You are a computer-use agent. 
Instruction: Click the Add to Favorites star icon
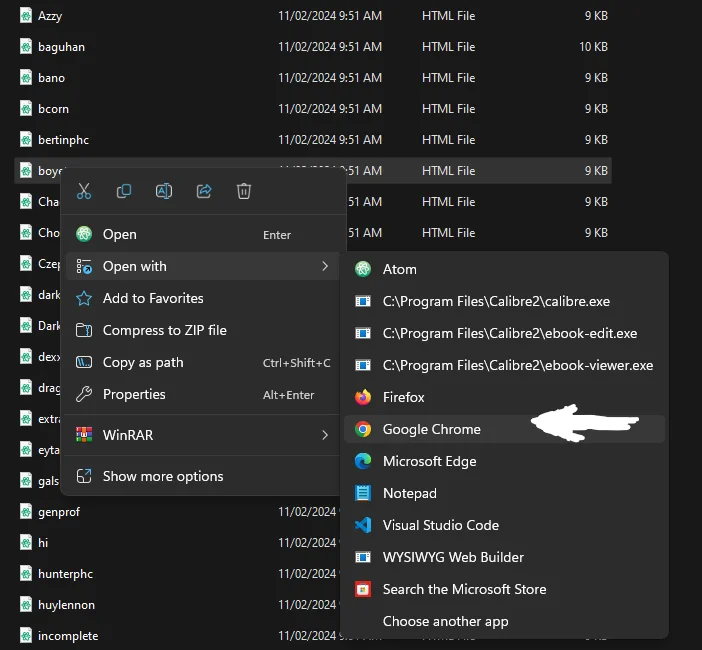(x=84, y=298)
